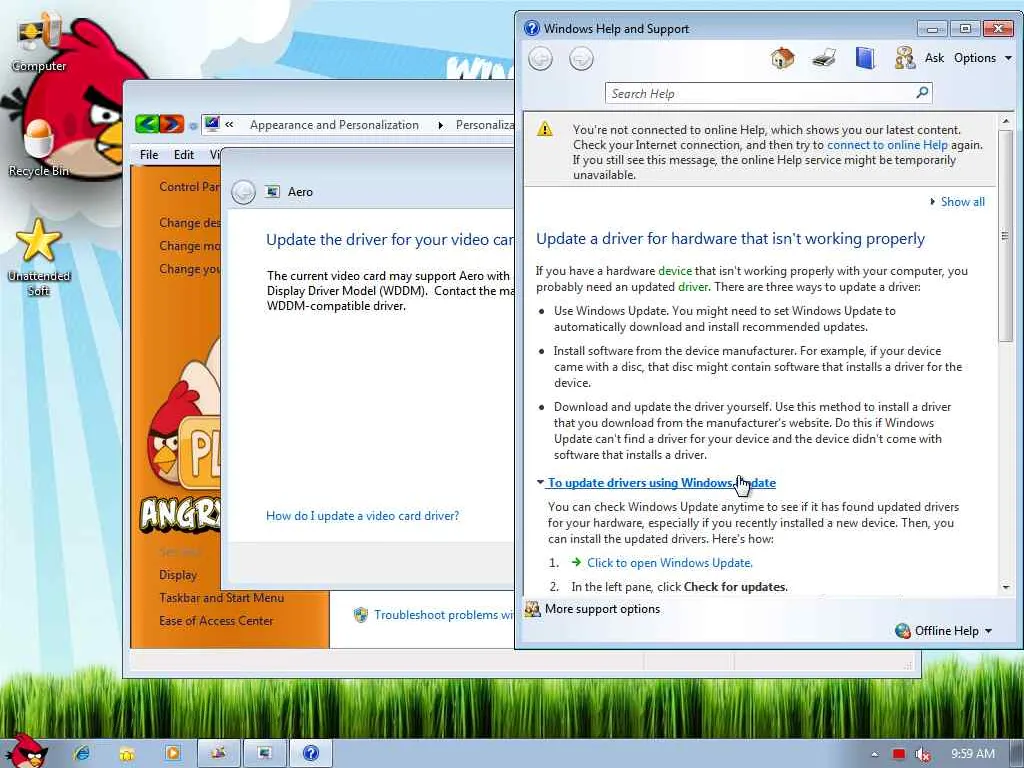This screenshot has width=1024, height=768.
Task: Open the green driver glossary term
Action: (x=693, y=287)
